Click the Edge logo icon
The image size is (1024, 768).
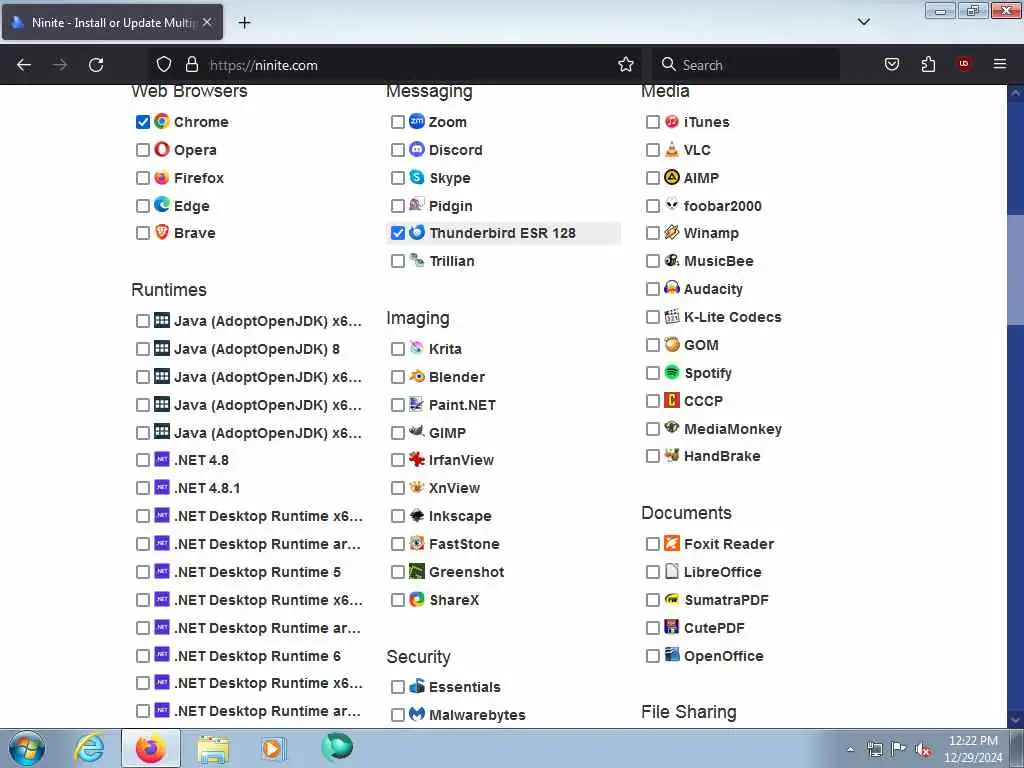click(162, 205)
